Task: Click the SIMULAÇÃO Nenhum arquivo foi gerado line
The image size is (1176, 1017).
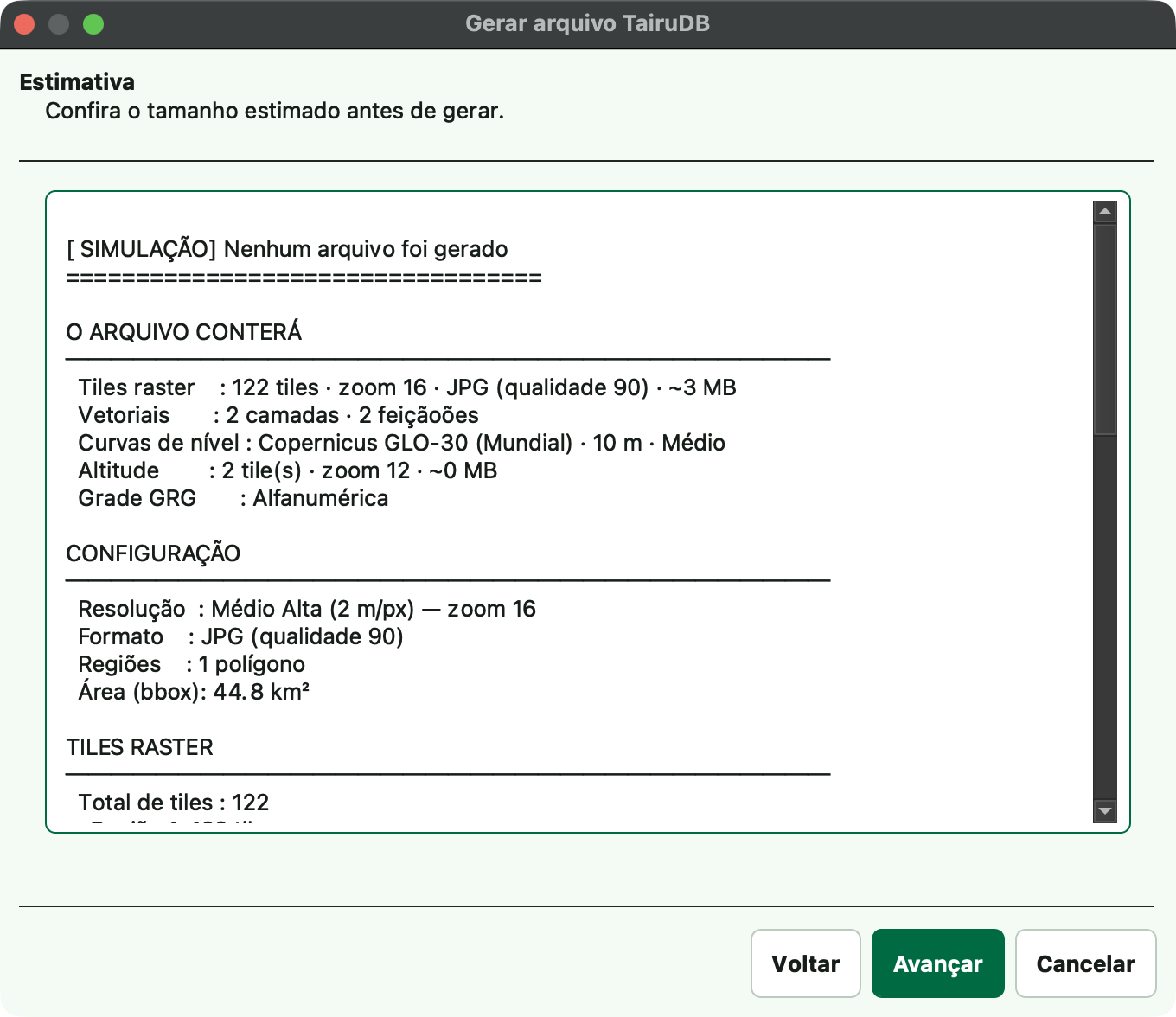Action: click(x=287, y=249)
